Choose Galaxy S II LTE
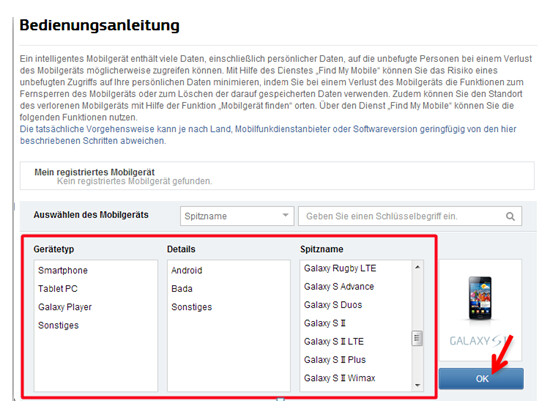 (334, 341)
